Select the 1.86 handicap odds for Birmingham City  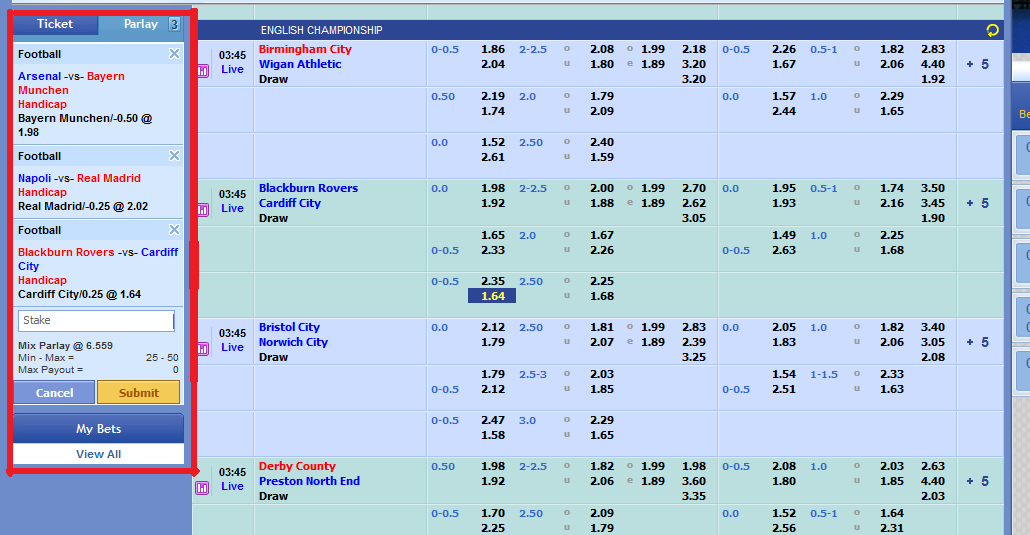pyautogui.click(x=492, y=49)
